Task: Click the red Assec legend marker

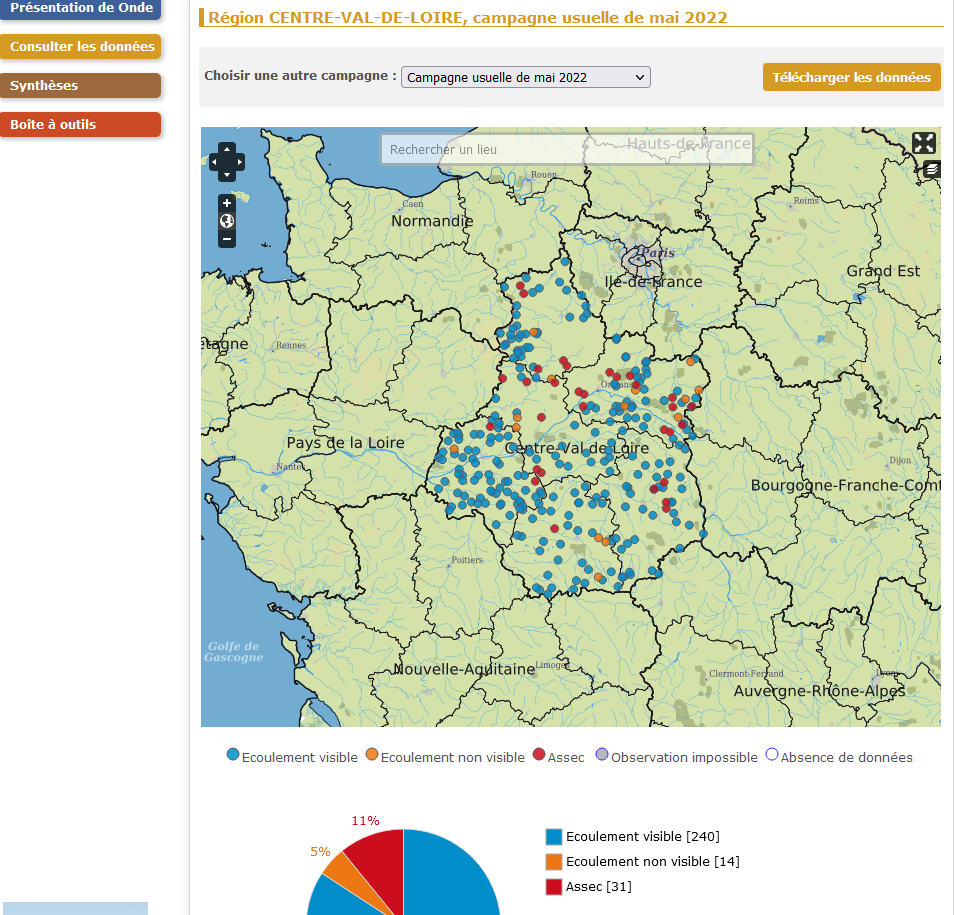Action: pos(538,755)
